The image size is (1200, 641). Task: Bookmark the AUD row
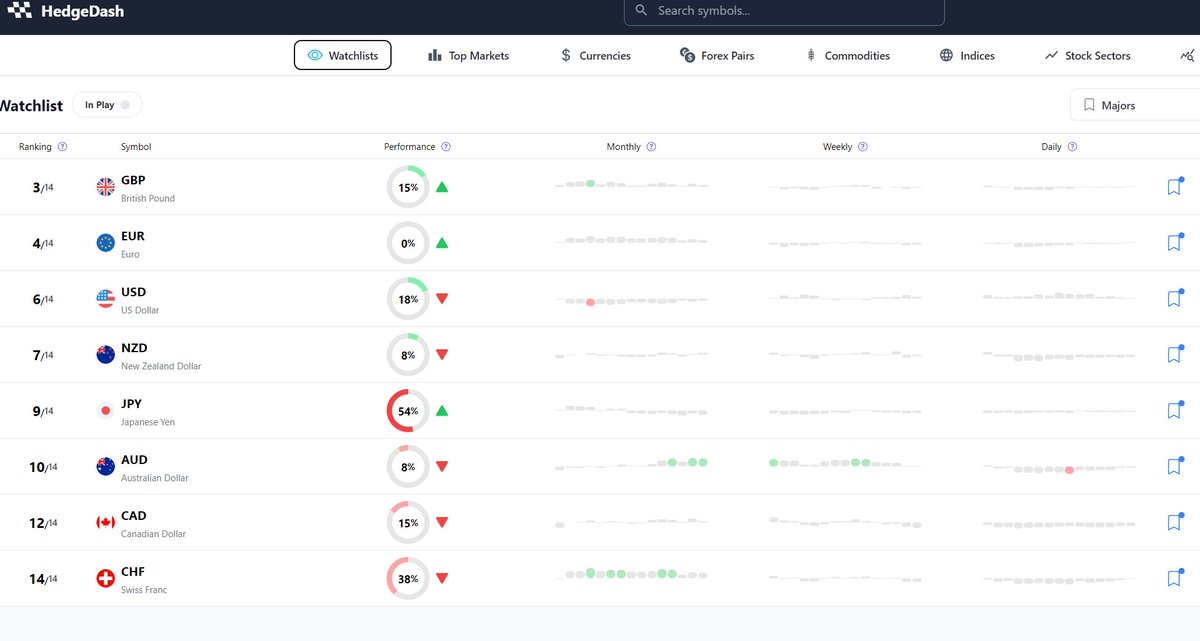click(x=1174, y=467)
